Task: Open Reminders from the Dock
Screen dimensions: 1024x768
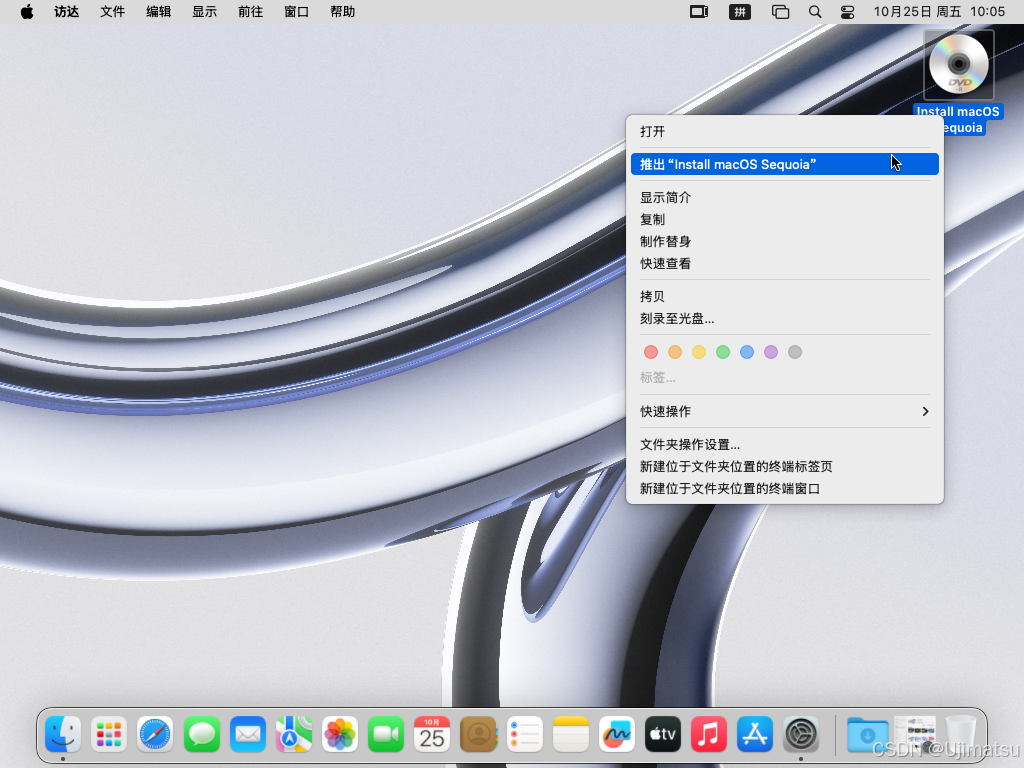Action: pos(524,734)
